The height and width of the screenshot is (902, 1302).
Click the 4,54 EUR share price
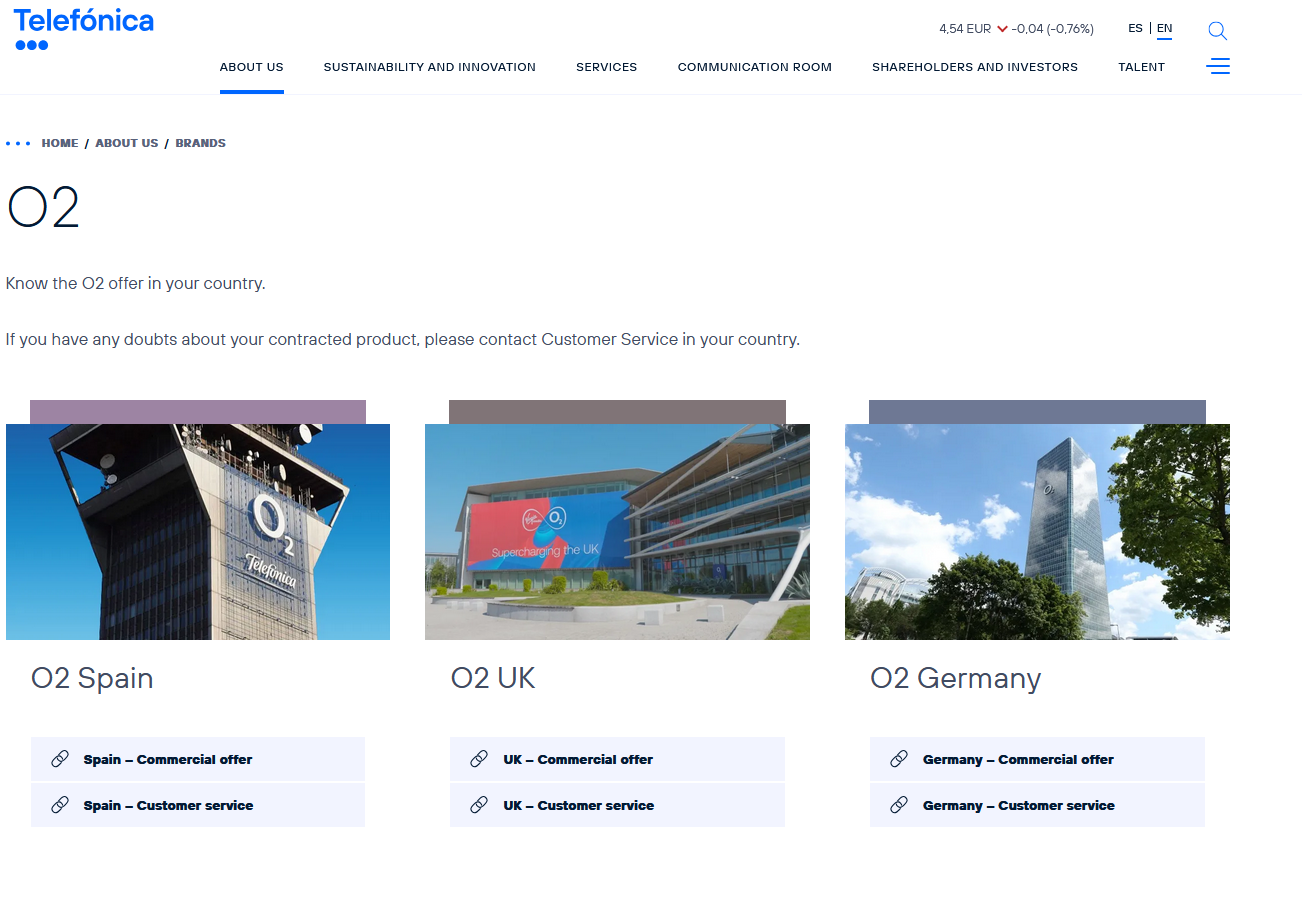(965, 29)
